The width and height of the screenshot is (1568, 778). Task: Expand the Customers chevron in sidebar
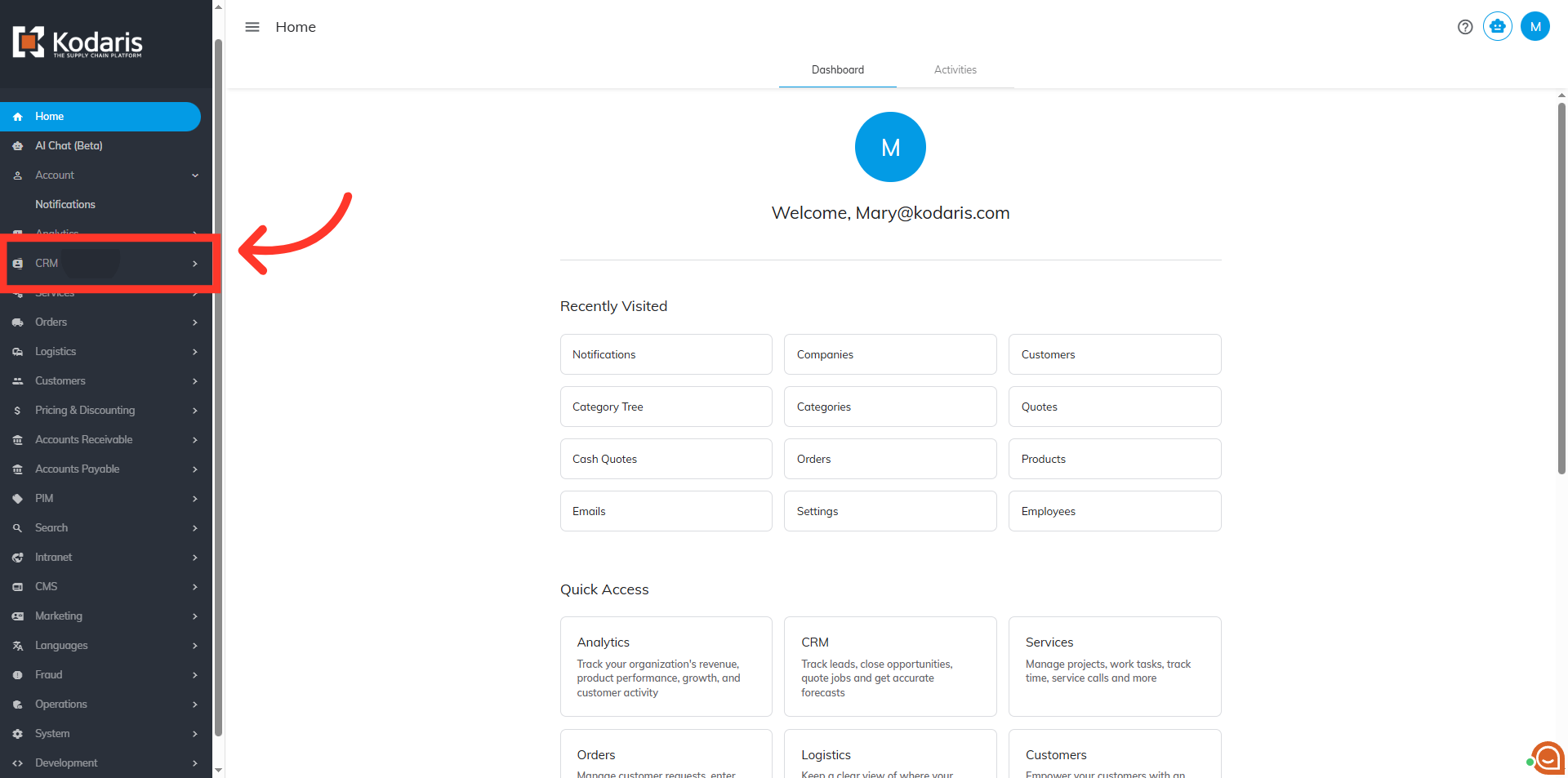(195, 381)
